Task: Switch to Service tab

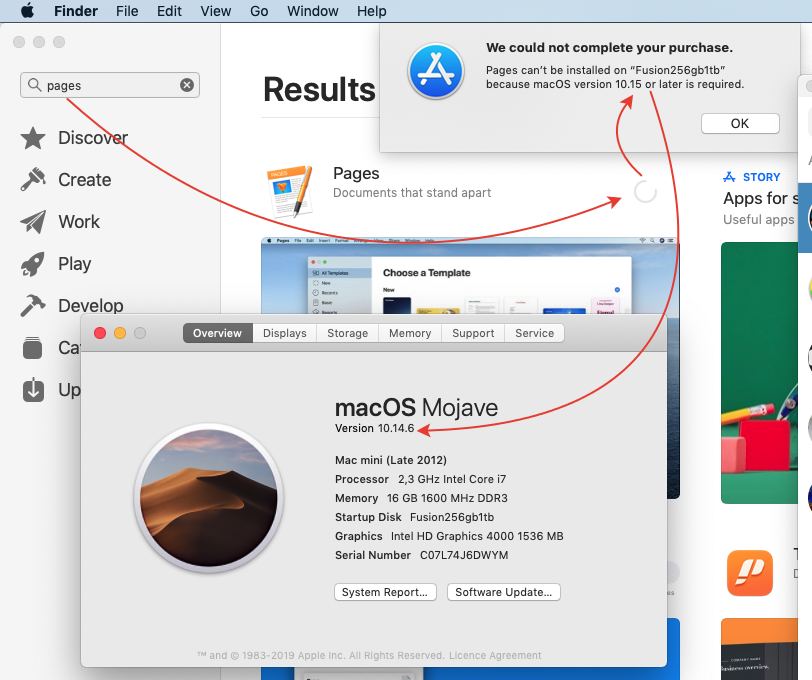Action: pos(534,333)
